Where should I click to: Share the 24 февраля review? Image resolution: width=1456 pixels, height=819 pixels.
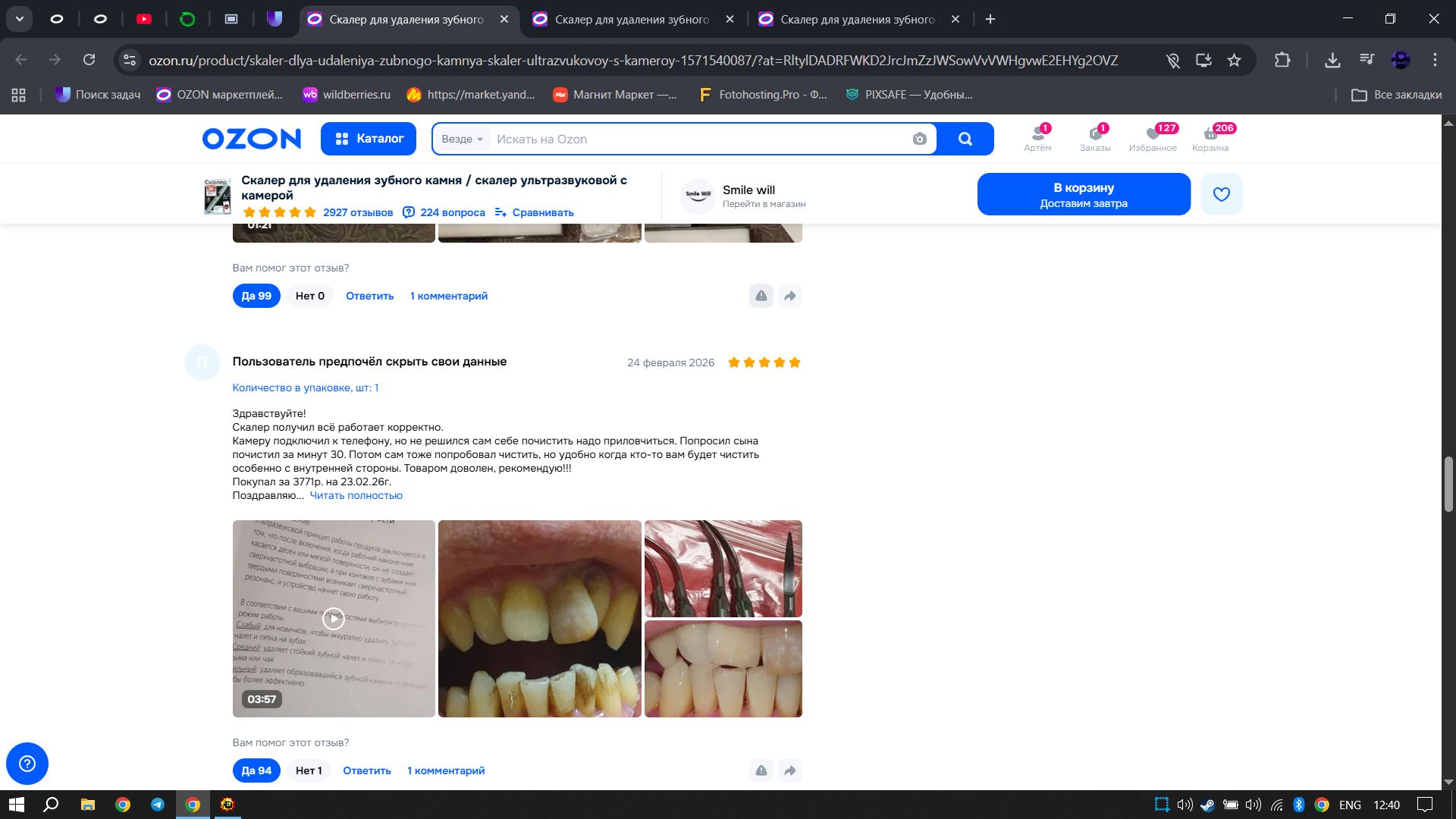[789, 770]
